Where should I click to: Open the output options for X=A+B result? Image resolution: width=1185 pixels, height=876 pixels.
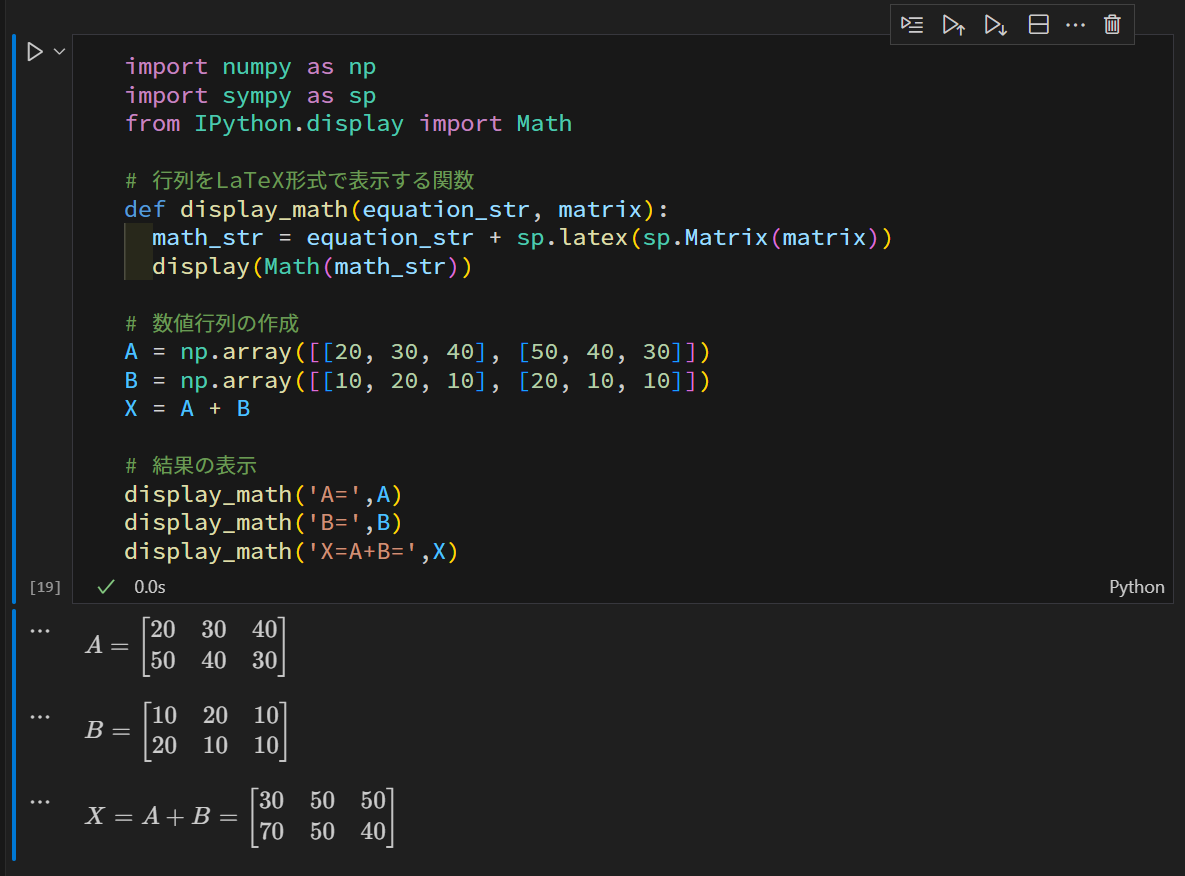click(x=40, y=801)
